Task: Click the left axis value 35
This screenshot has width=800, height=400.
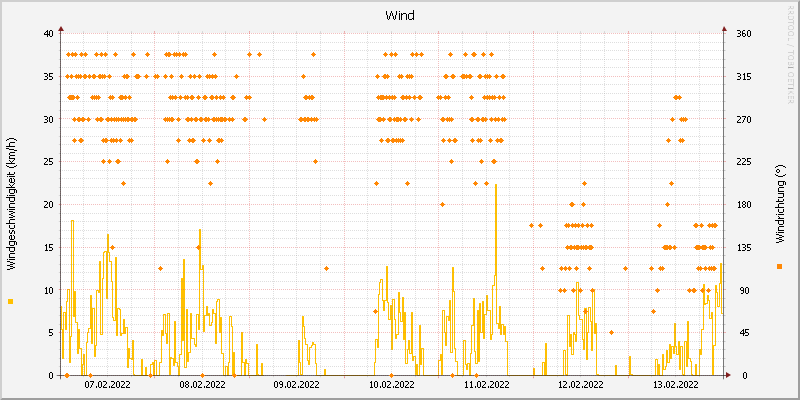Action: (48, 77)
